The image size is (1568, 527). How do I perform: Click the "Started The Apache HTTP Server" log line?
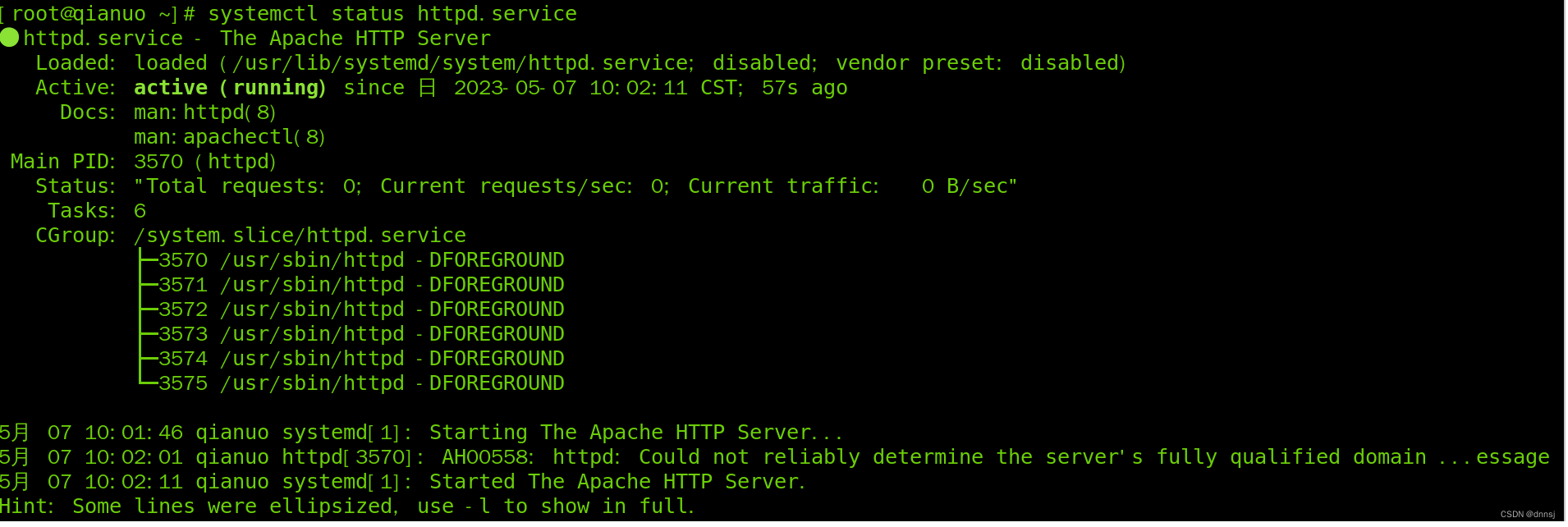(x=617, y=482)
